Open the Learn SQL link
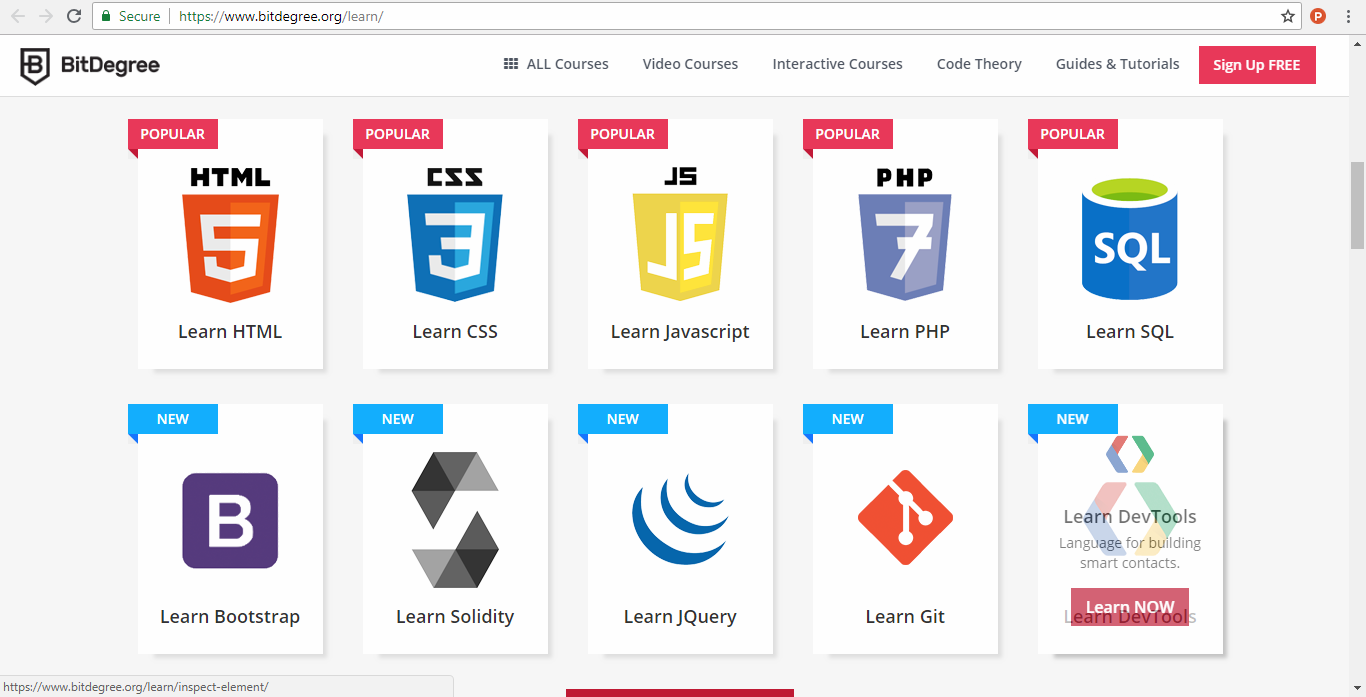The width and height of the screenshot is (1366, 697). pyautogui.click(x=1130, y=332)
